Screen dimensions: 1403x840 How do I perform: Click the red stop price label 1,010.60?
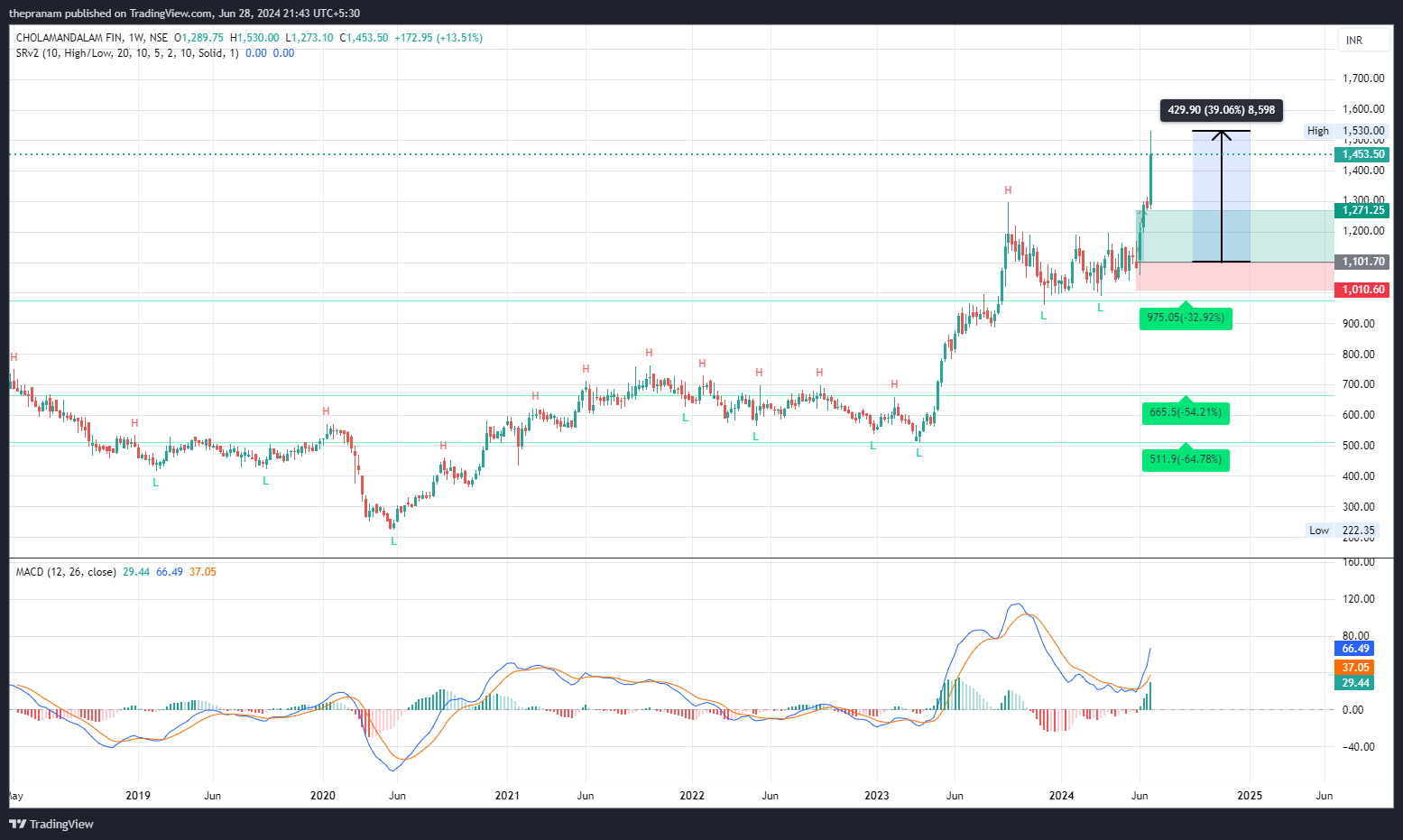coord(1362,290)
